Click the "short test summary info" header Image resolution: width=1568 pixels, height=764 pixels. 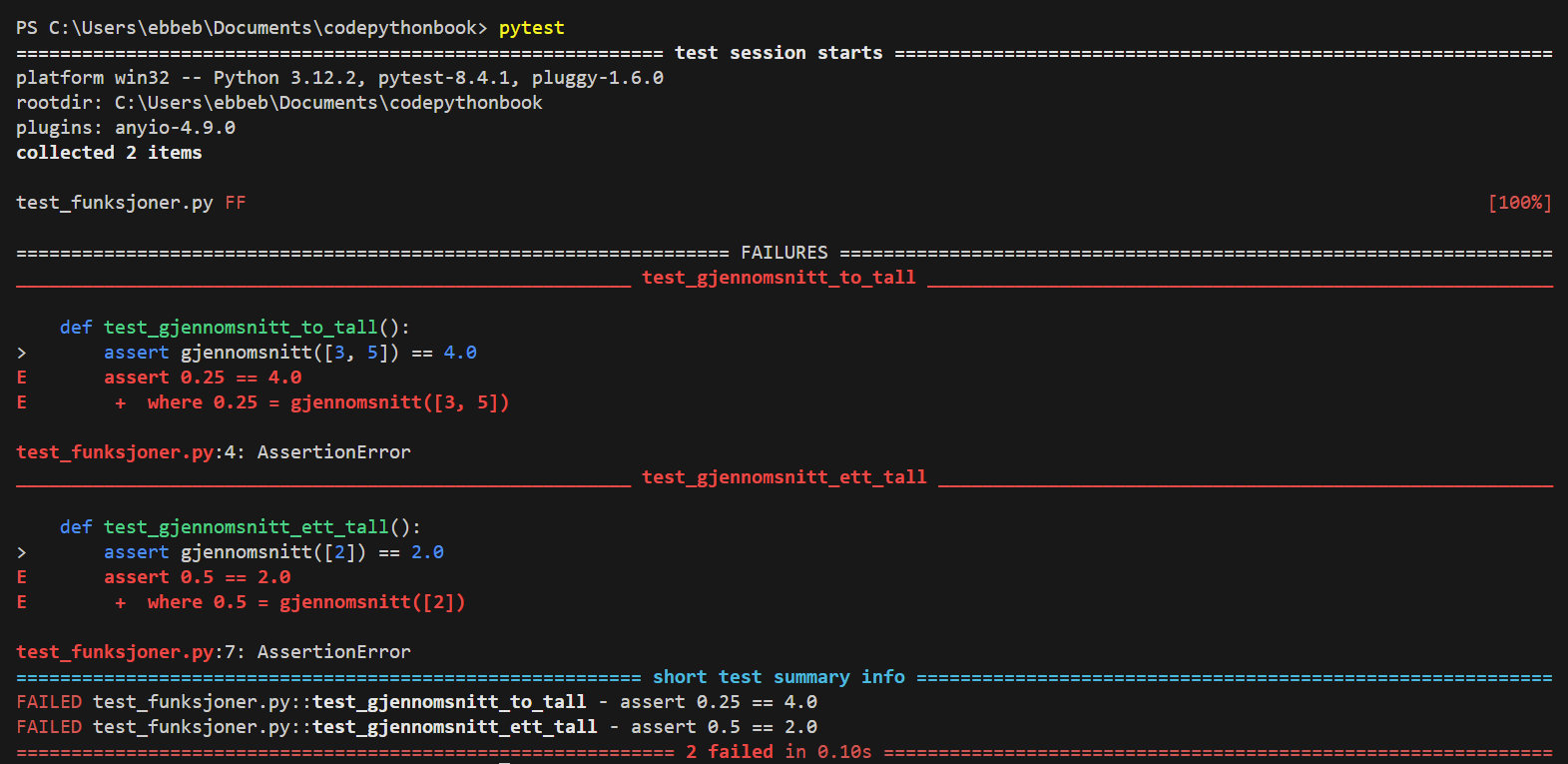click(779, 677)
